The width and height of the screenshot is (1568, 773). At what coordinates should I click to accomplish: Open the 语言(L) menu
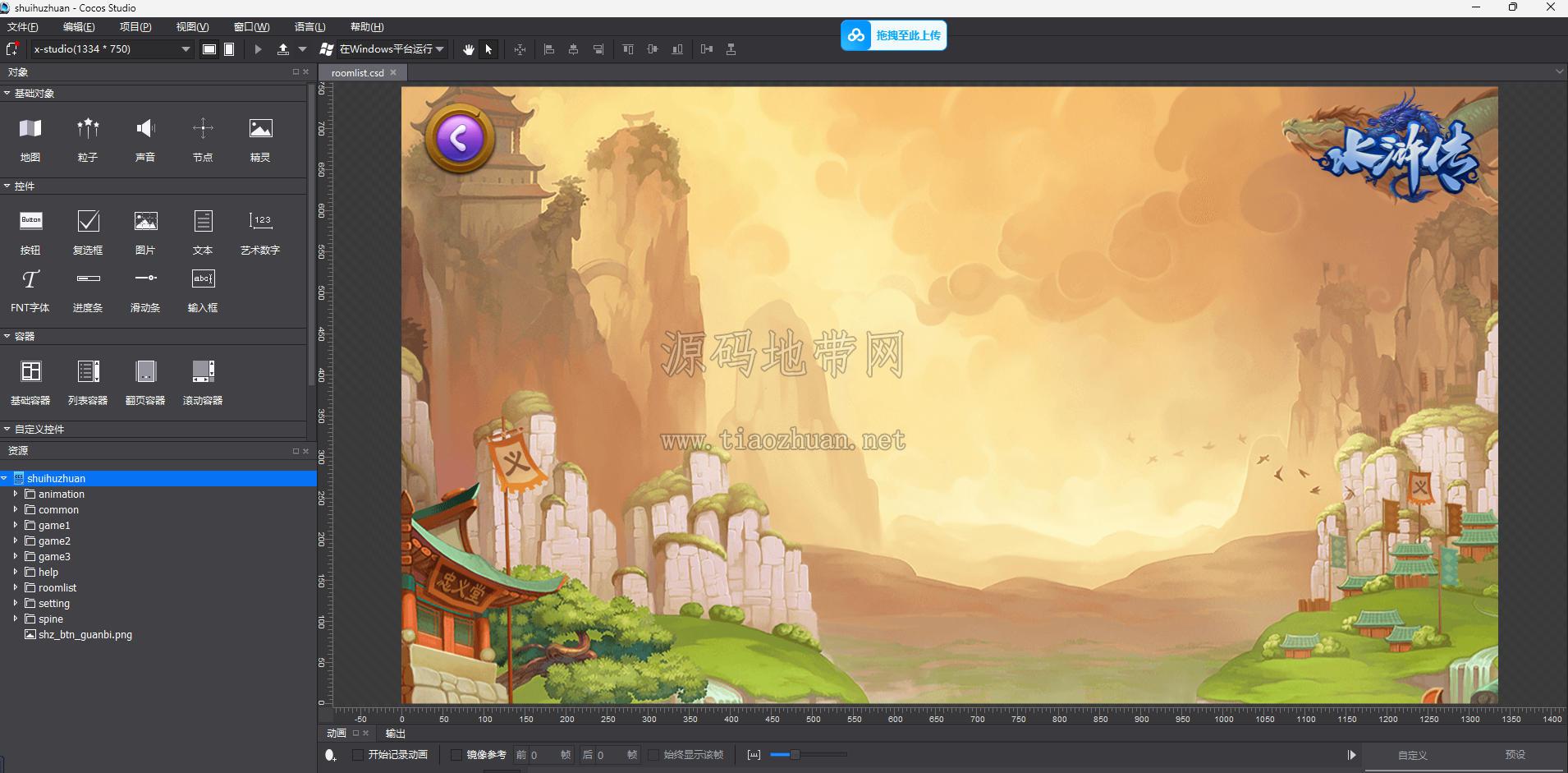tap(309, 27)
